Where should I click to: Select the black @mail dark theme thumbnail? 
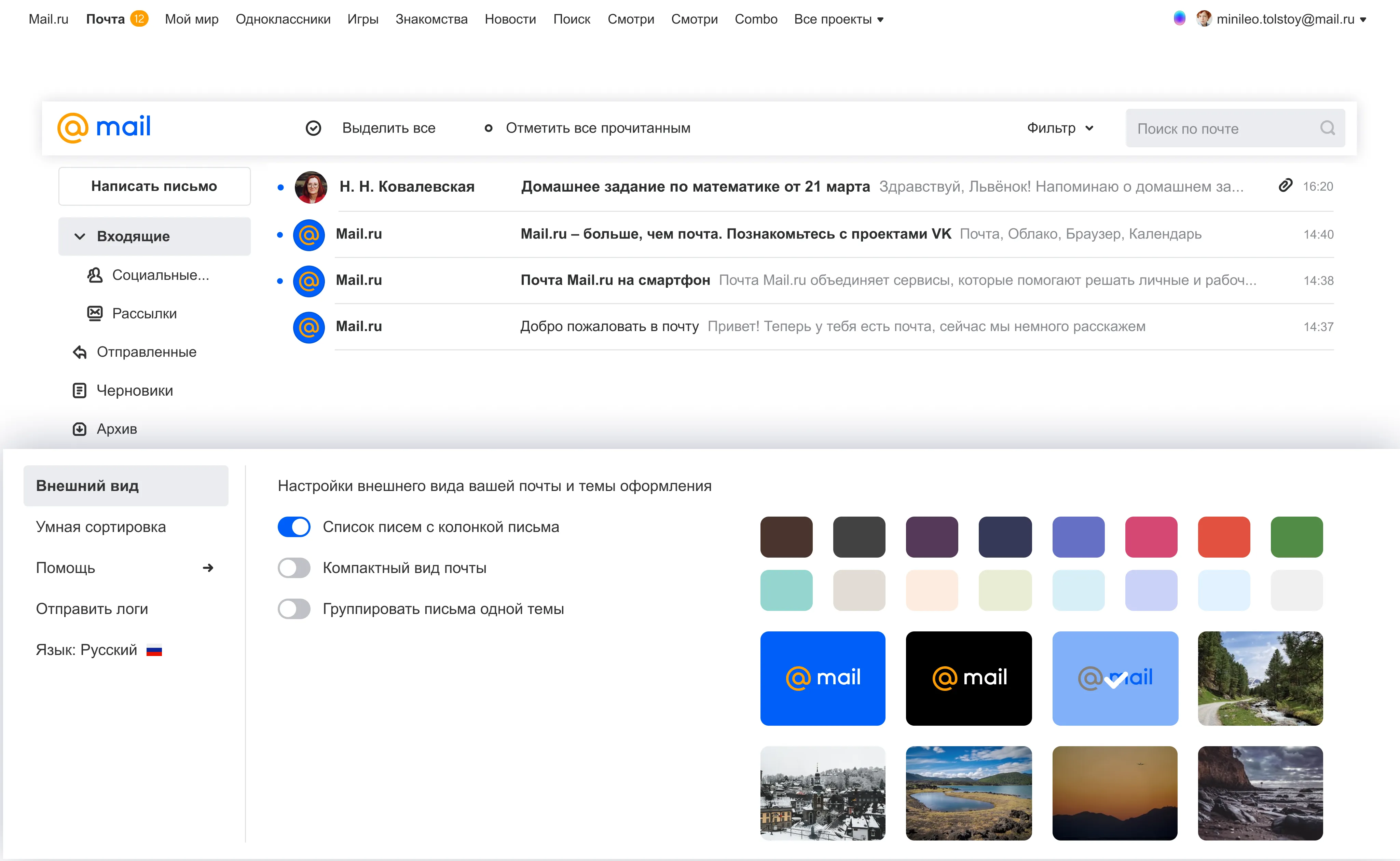click(969, 678)
